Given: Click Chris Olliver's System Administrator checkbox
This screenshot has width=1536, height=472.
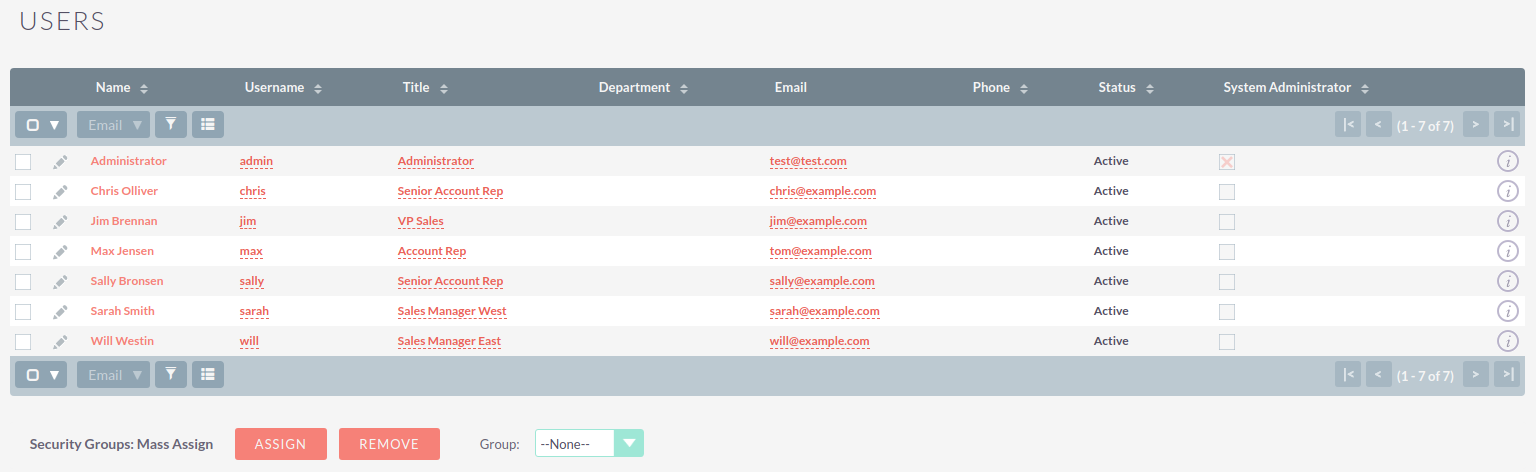Looking at the screenshot, I should (x=1227, y=192).
